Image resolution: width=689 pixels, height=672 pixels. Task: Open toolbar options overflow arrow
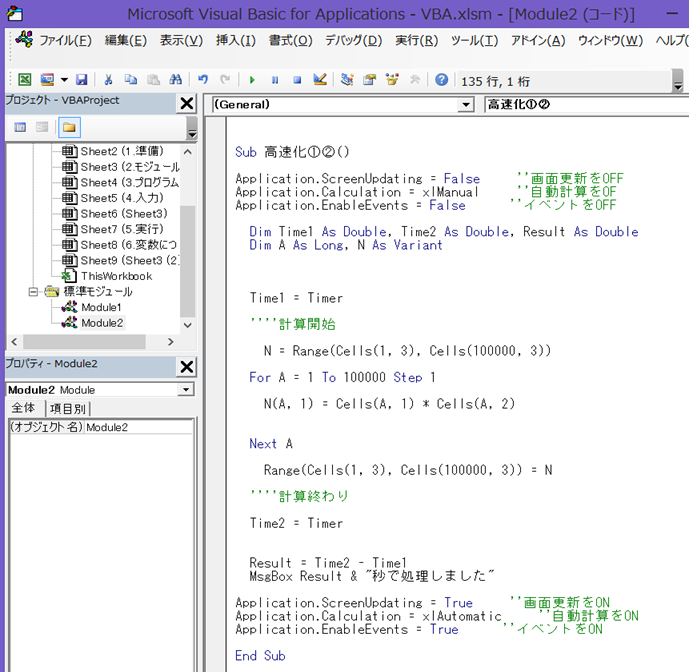(x=678, y=81)
